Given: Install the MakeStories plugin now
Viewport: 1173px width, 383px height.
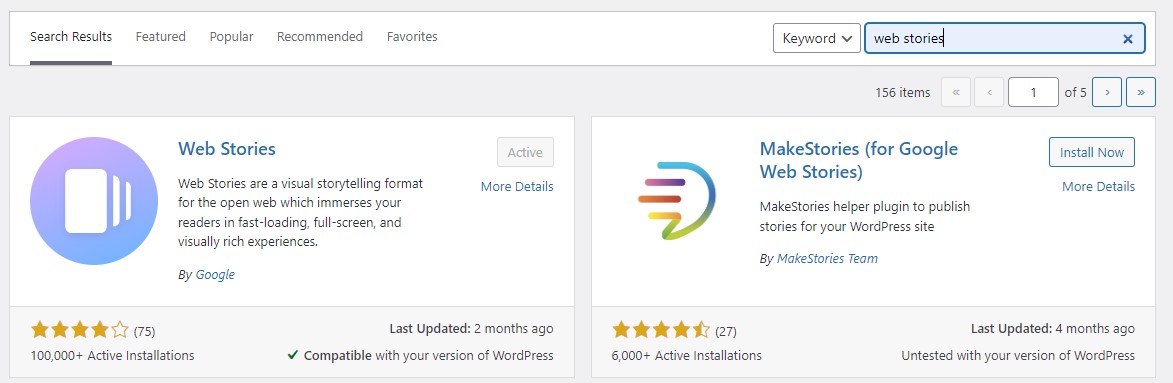Looking at the screenshot, I should pyautogui.click(x=1091, y=152).
